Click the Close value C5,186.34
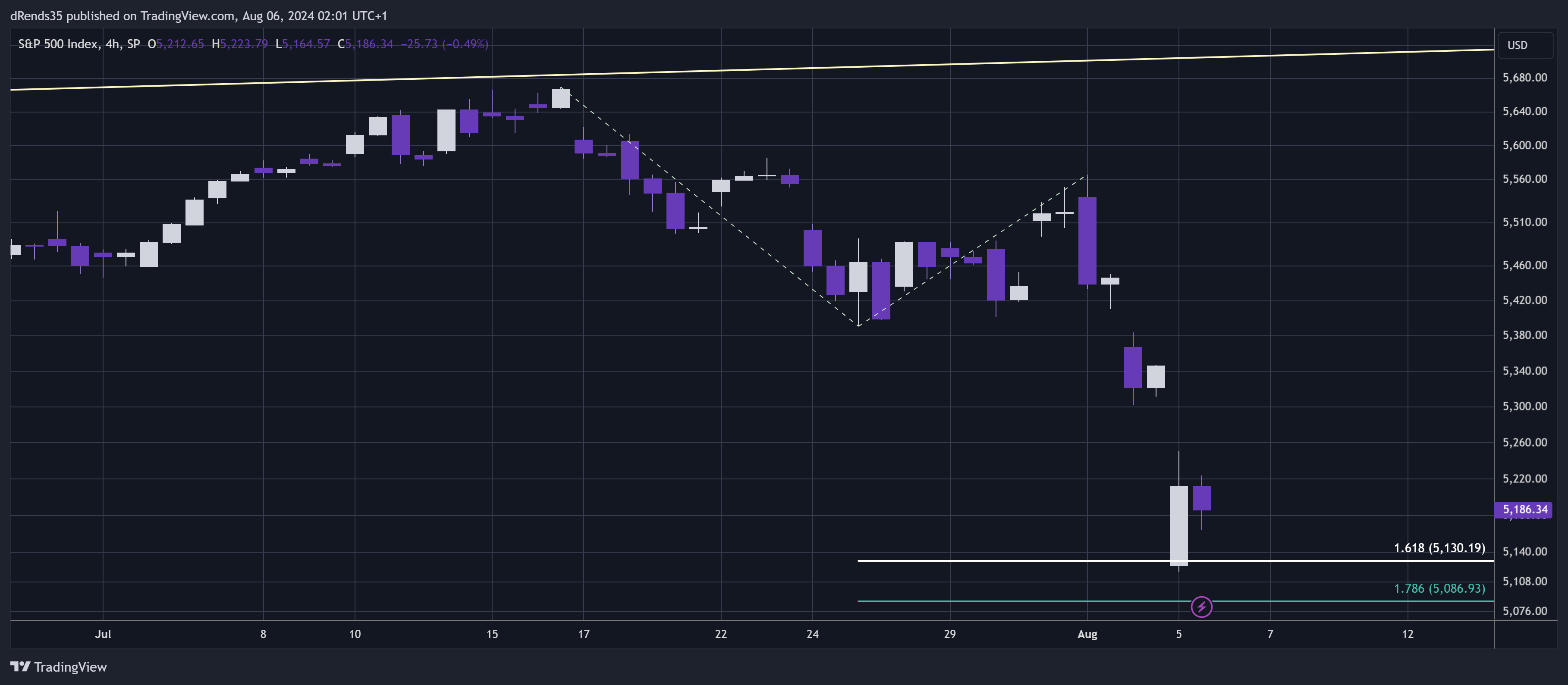The width and height of the screenshot is (1568, 685). (365, 44)
